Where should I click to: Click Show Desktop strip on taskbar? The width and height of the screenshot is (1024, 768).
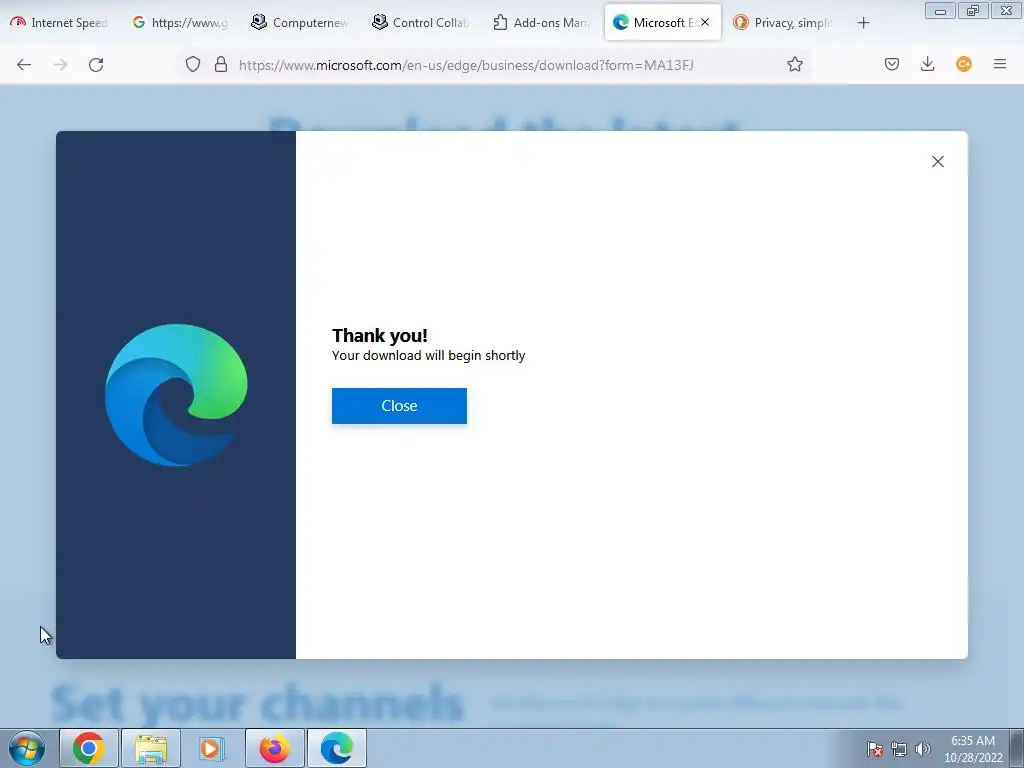(1017, 748)
